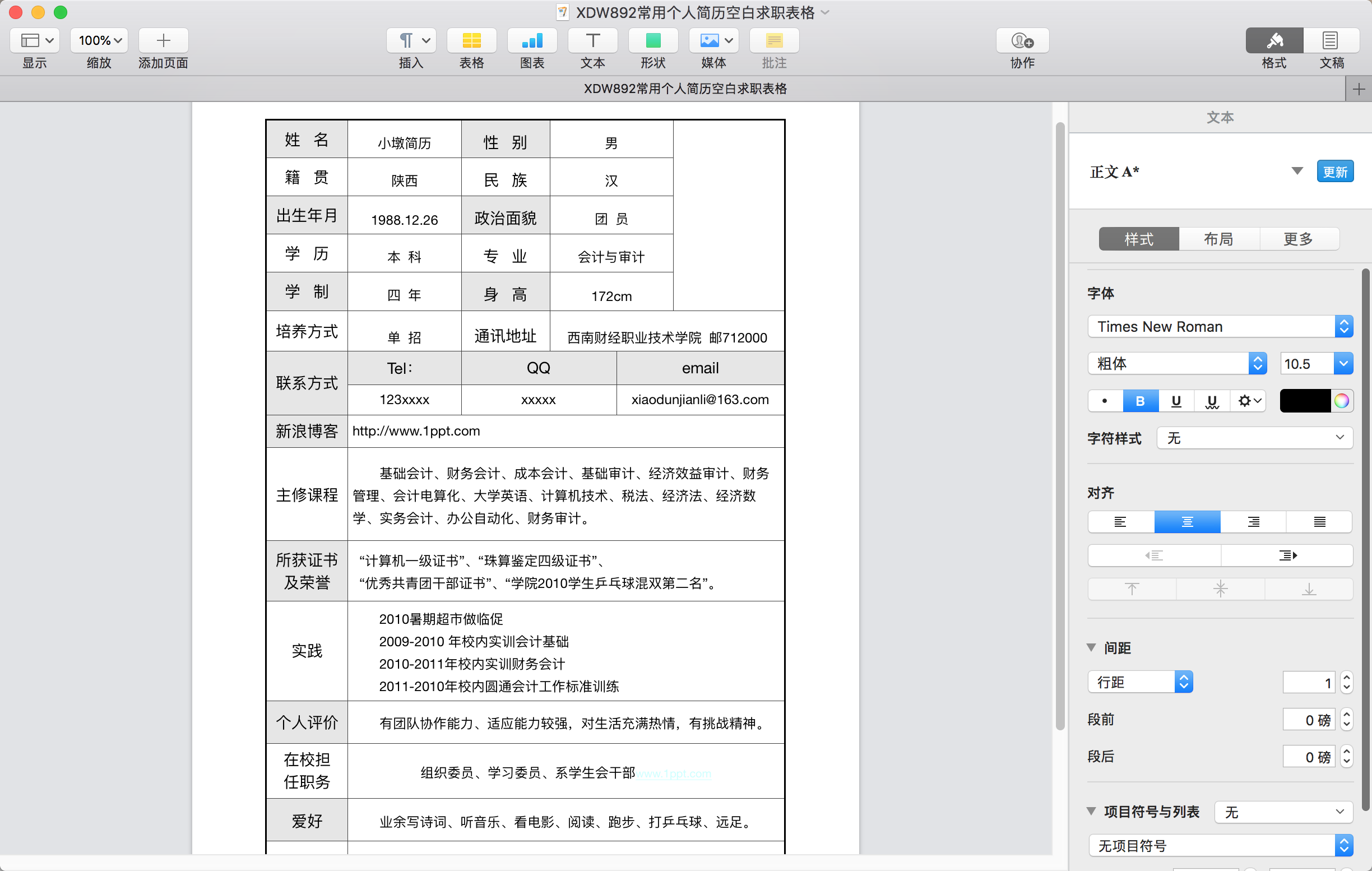Align cell text to vertical middle
Viewport: 1372px width, 871px height.
point(1221,589)
